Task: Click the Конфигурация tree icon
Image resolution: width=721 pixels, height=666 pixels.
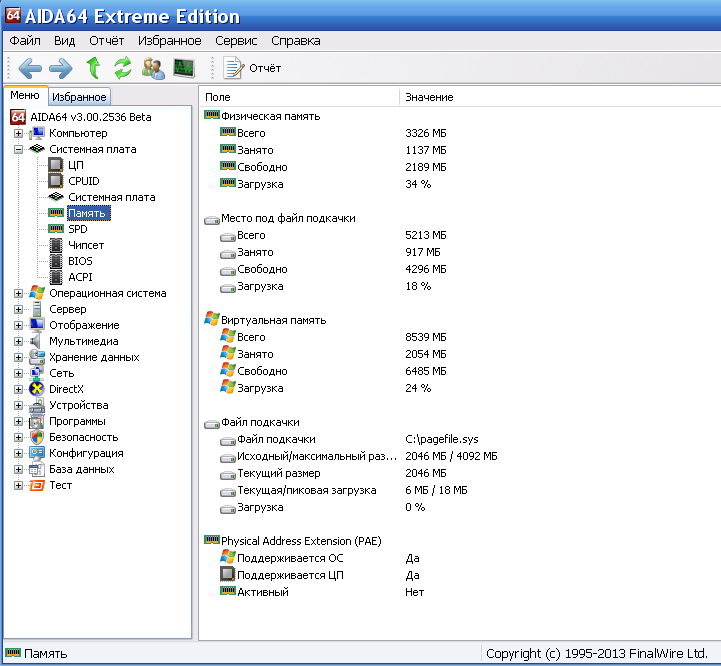Action: point(37,454)
